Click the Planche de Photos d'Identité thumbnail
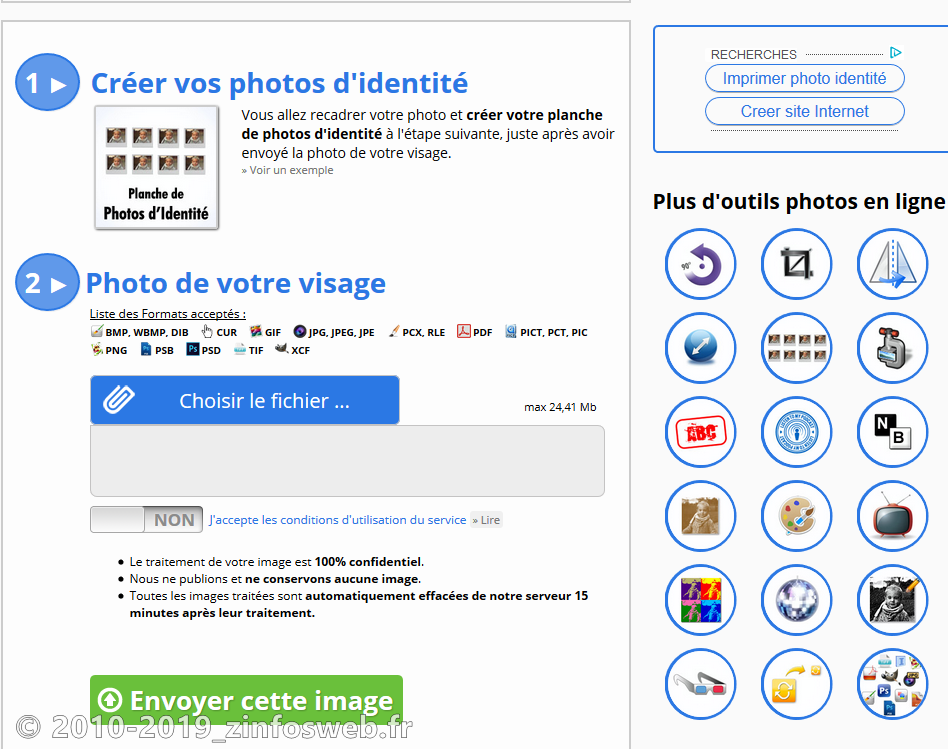The height and width of the screenshot is (749, 948). (156, 166)
